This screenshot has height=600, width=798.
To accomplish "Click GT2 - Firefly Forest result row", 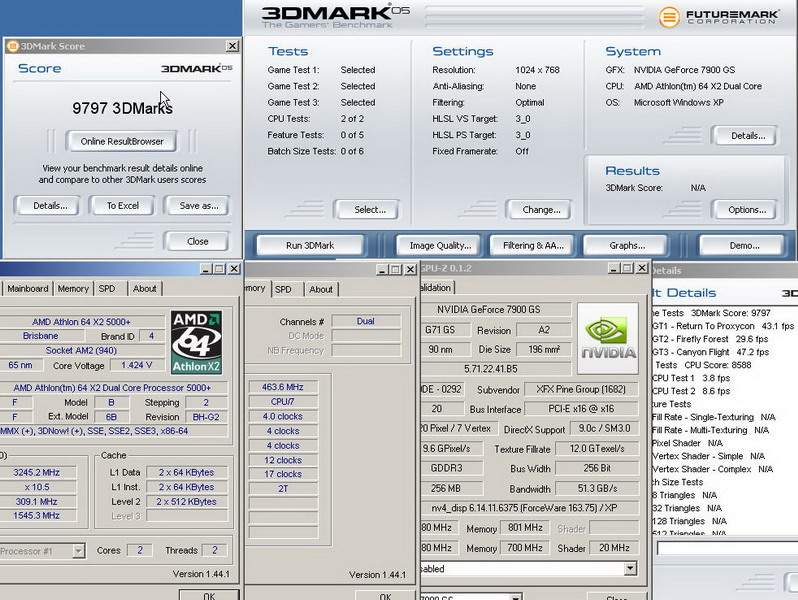I will click(710, 339).
